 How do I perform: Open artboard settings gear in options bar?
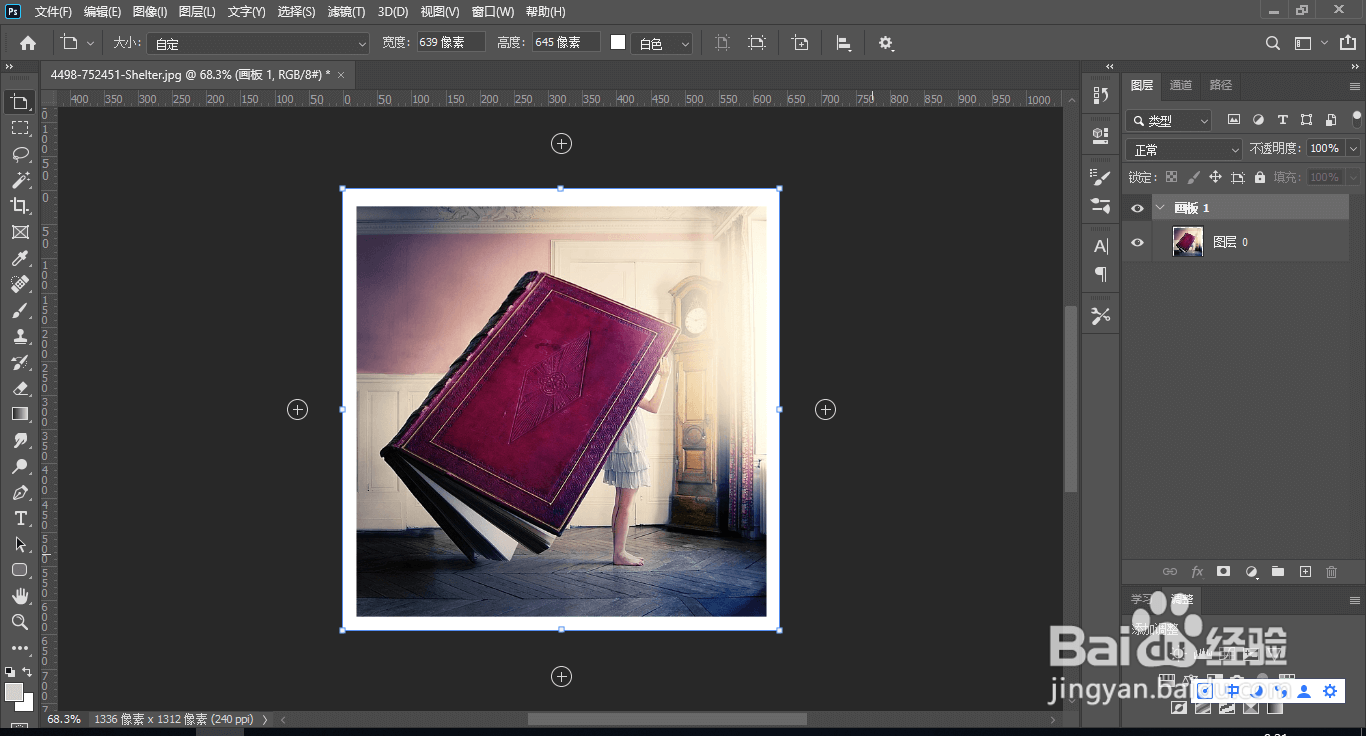tap(886, 43)
